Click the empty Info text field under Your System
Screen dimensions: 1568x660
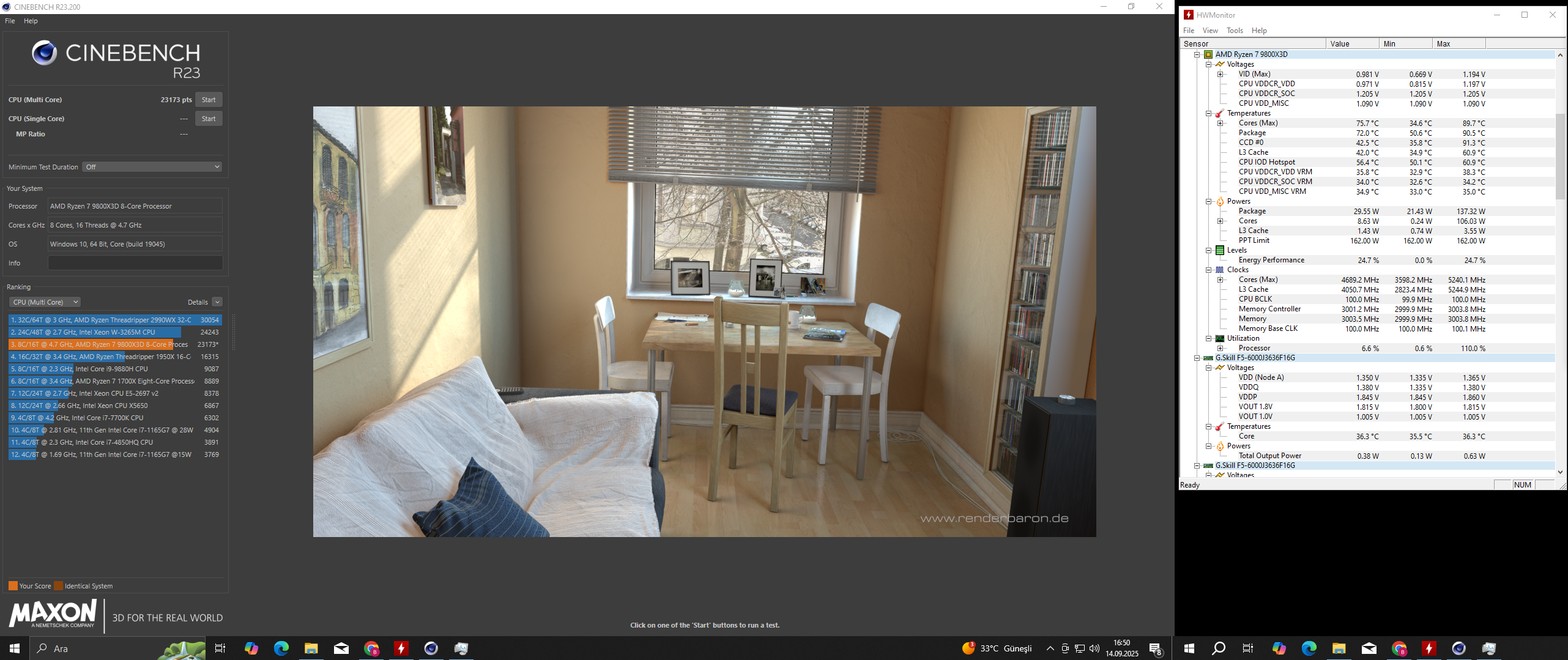(x=135, y=263)
